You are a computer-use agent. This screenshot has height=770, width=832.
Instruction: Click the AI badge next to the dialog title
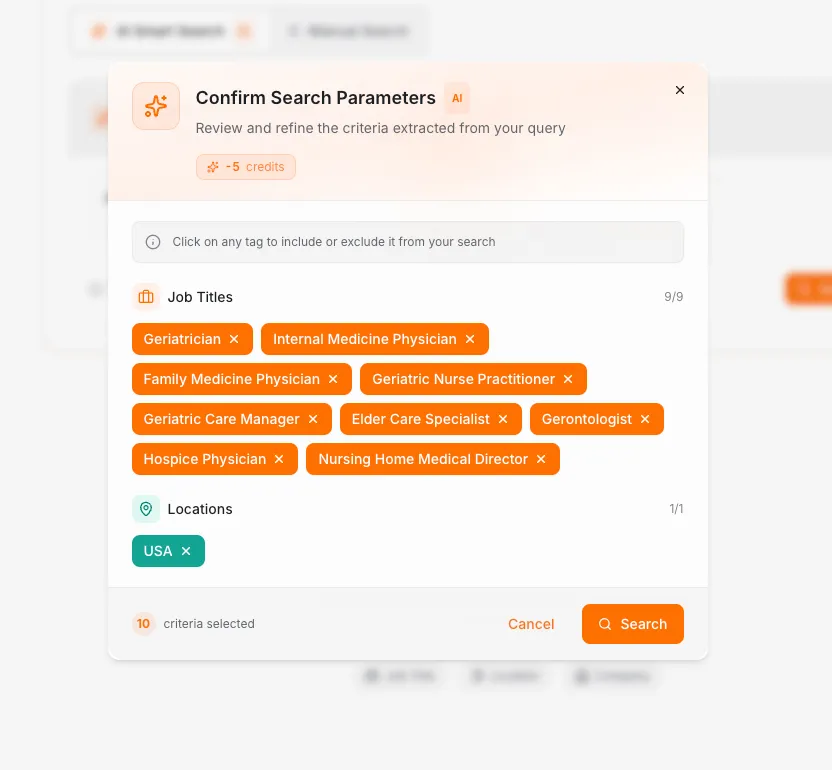pos(457,98)
